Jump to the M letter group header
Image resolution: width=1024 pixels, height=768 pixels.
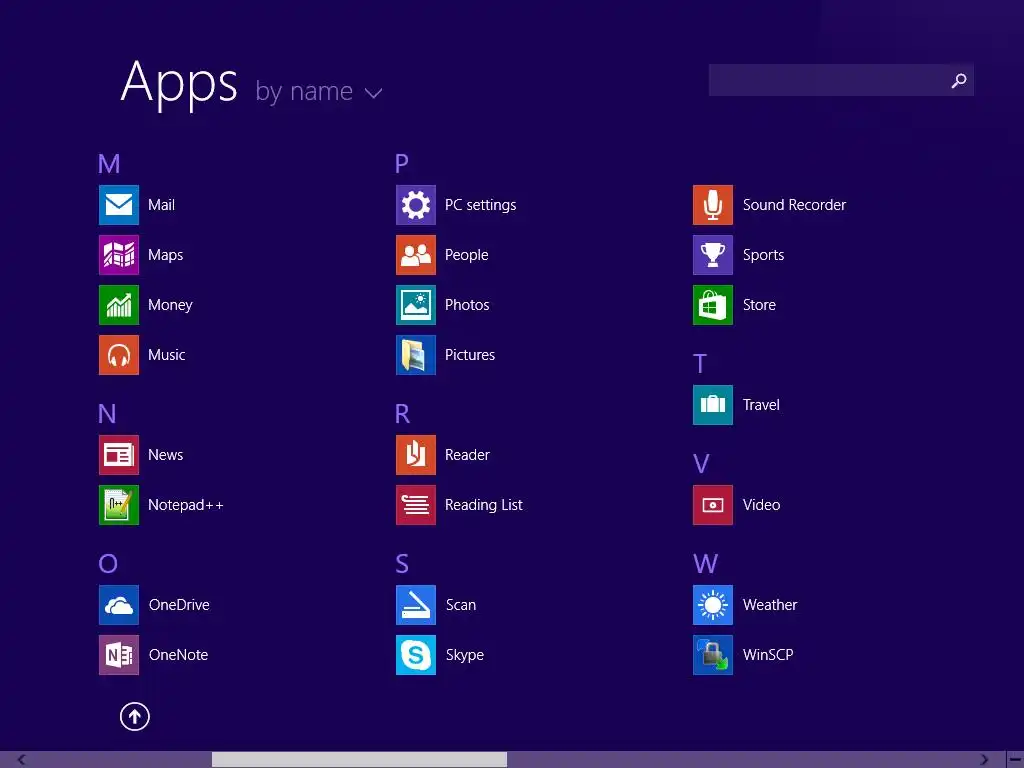tap(109, 164)
